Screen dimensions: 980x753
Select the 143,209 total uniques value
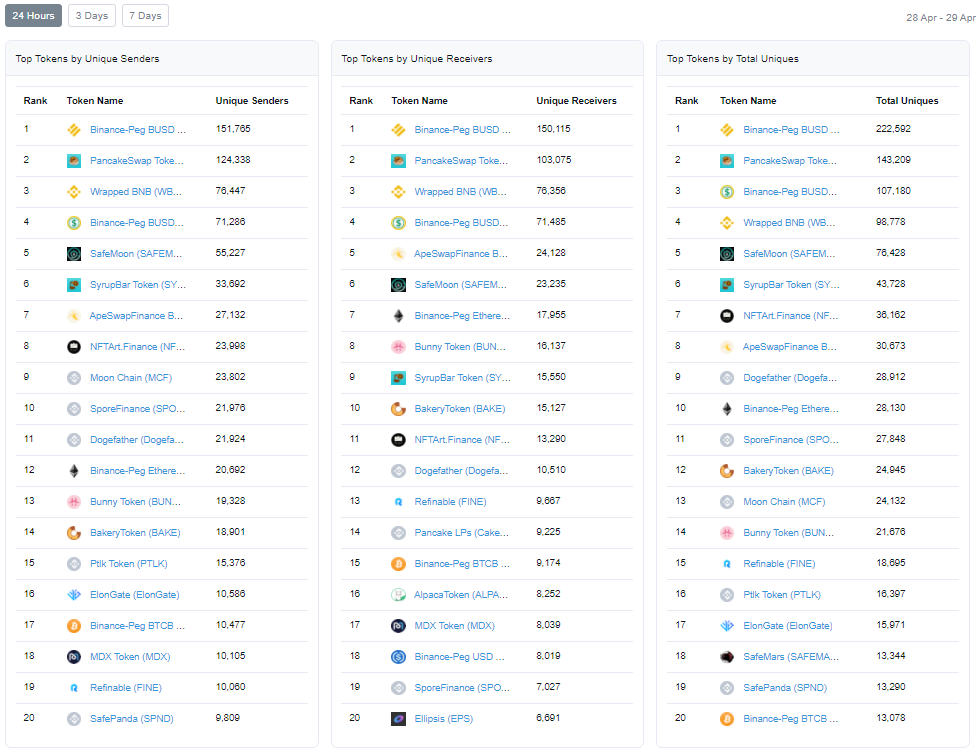893,160
